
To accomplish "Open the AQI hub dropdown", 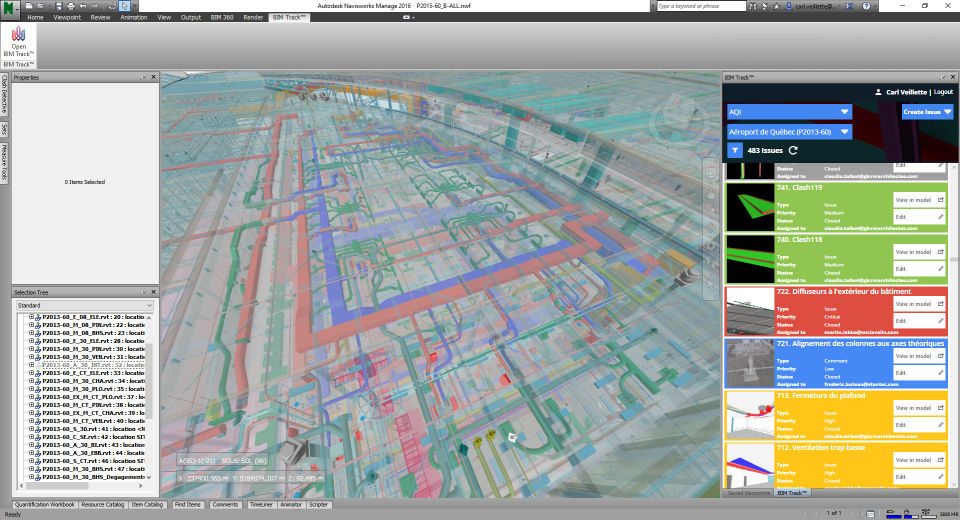I will pyautogui.click(x=789, y=112).
